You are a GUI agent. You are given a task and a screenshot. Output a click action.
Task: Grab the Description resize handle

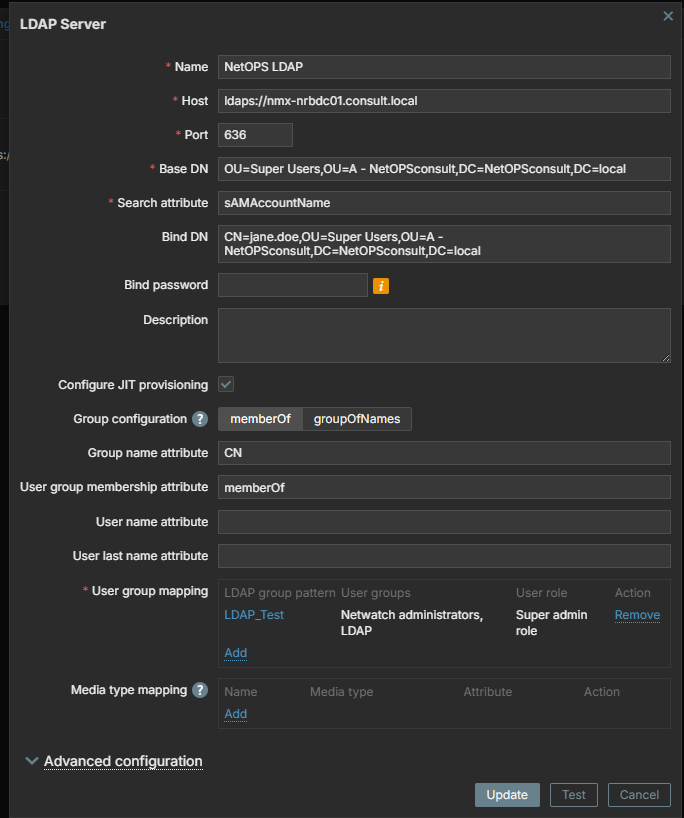[x=666, y=358]
